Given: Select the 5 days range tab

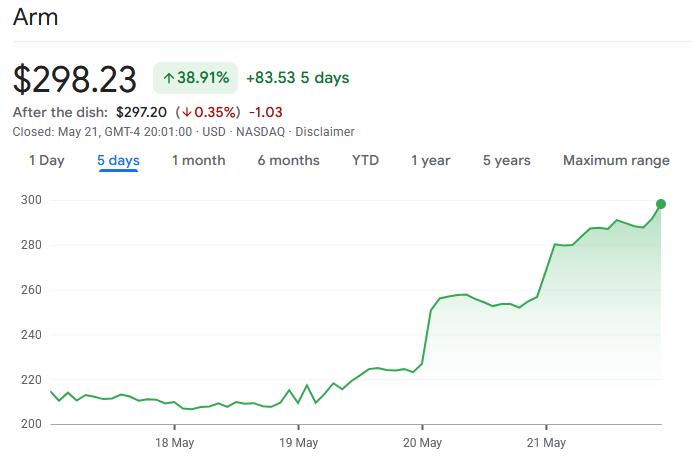Looking at the screenshot, I should 118,160.
